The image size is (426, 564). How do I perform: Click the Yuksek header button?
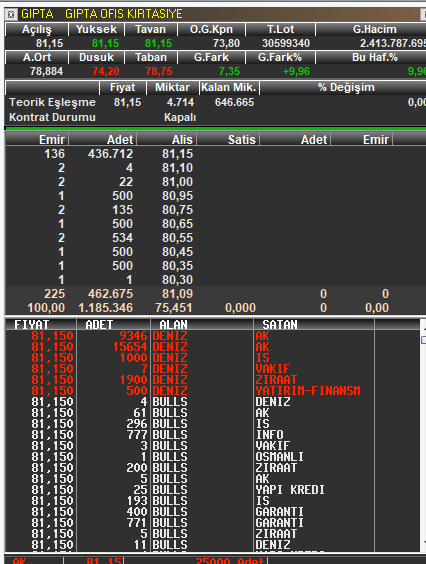pos(96,29)
